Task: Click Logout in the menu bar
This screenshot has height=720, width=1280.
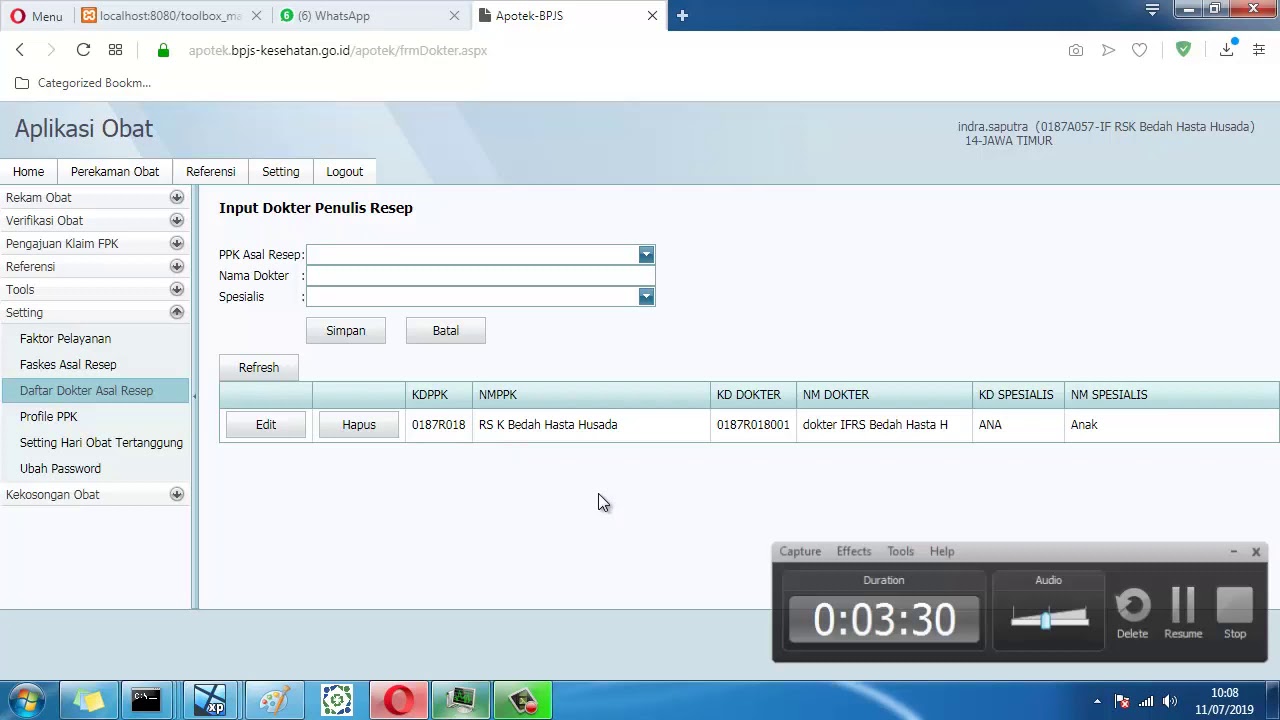Action: click(x=344, y=172)
